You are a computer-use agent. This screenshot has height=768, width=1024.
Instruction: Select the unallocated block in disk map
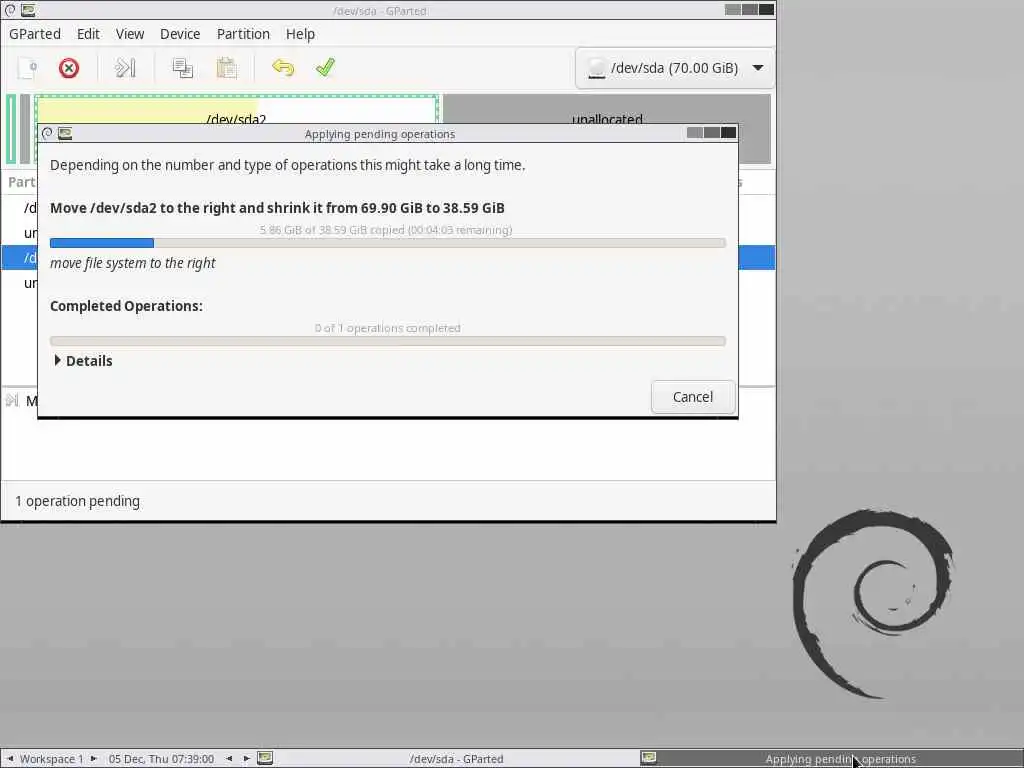pyautogui.click(x=607, y=110)
